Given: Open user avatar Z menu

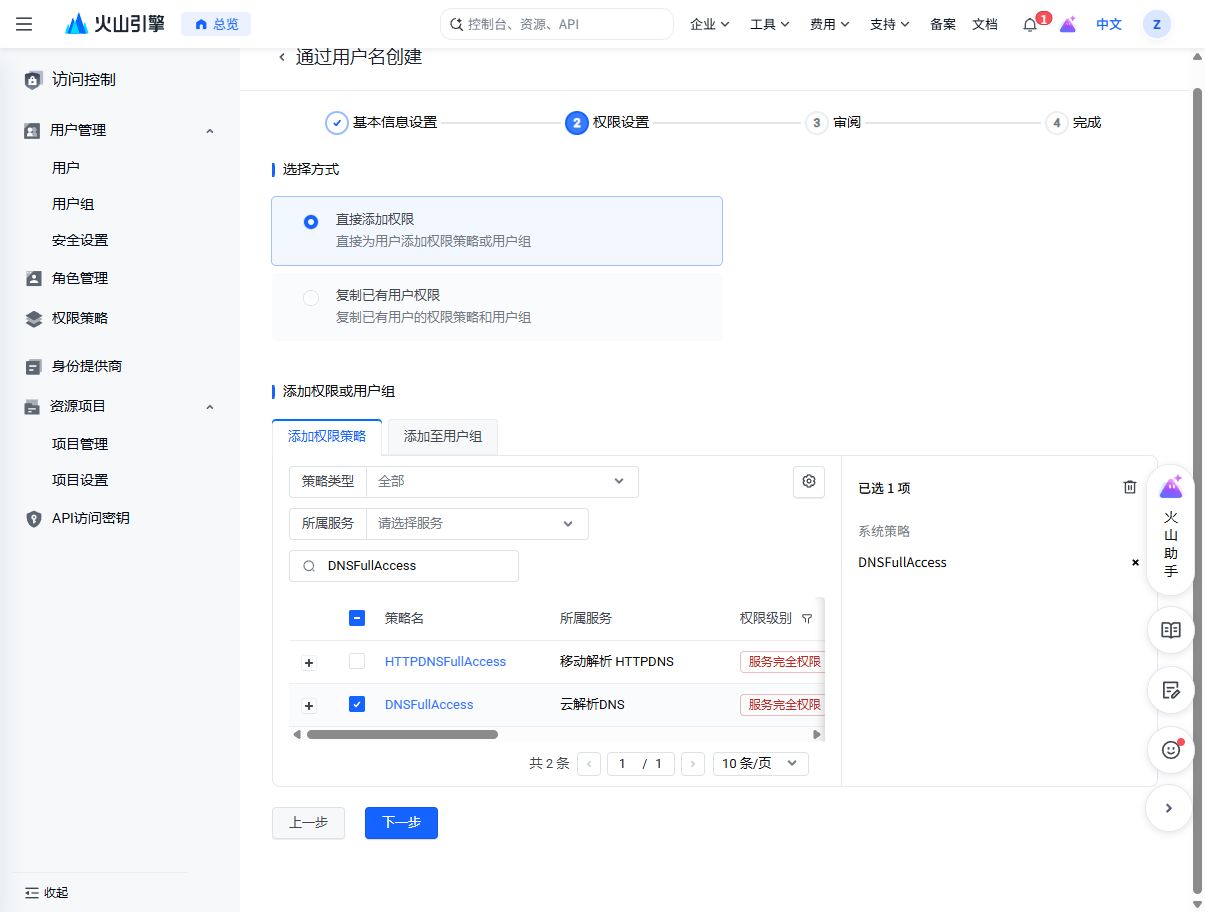Looking at the screenshot, I should click(x=1157, y=24).
